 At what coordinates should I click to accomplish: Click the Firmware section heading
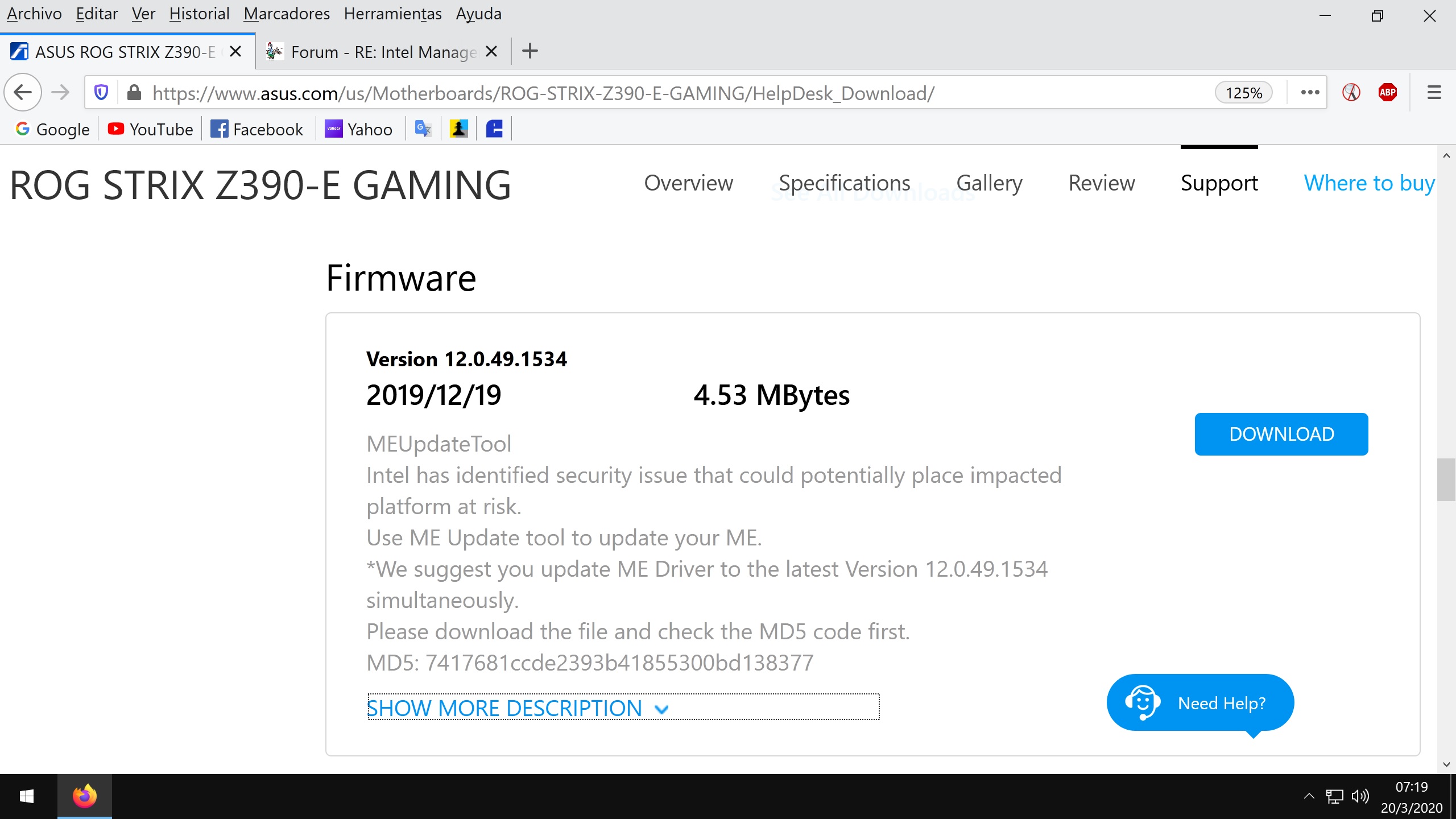coord(401,278)
